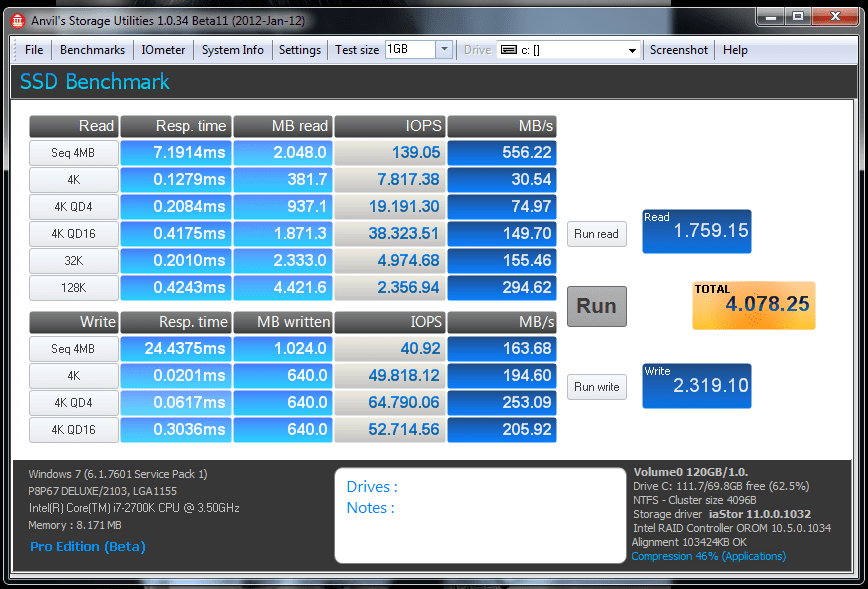Open the System Info menu
The image size is (868, 589).
(232, 50)
